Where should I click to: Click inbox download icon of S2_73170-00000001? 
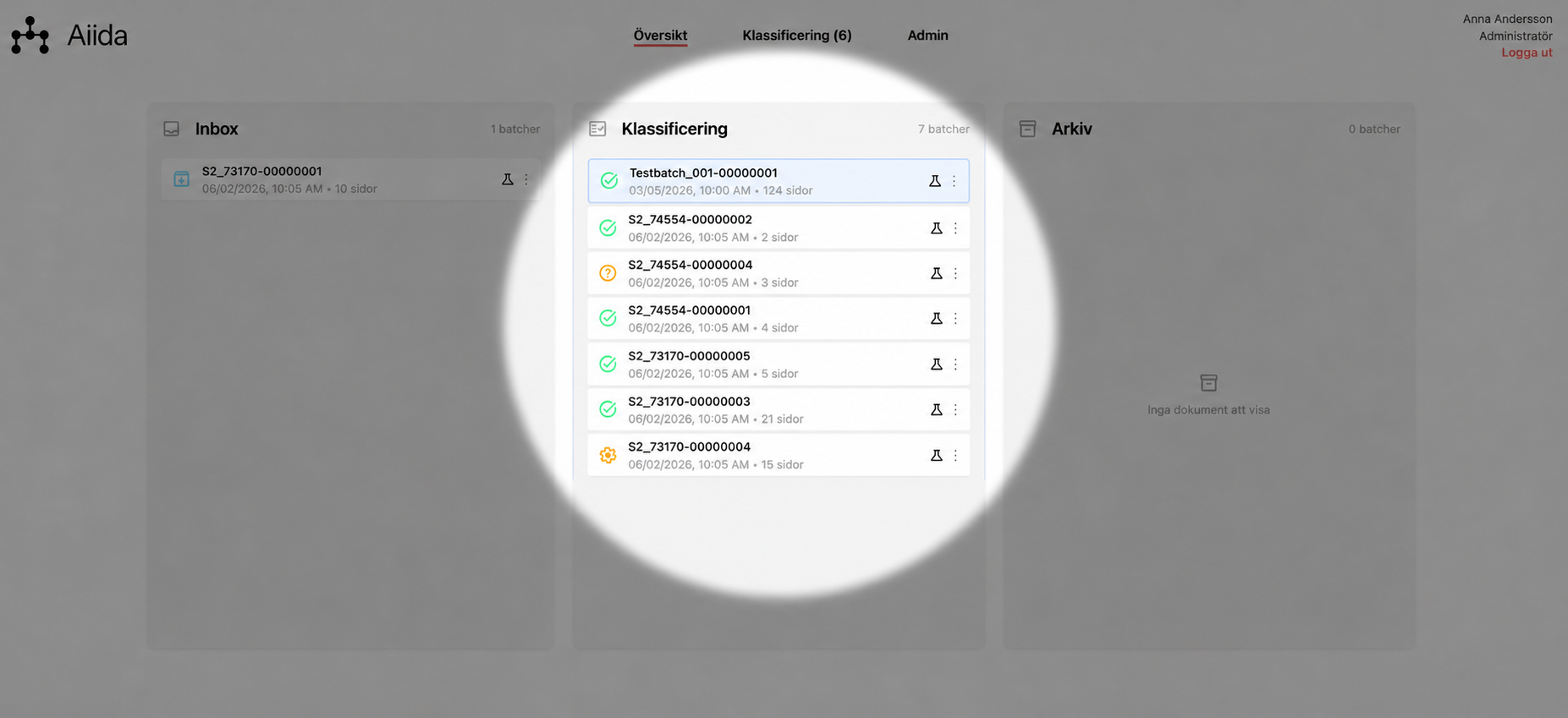click(181, 179)
